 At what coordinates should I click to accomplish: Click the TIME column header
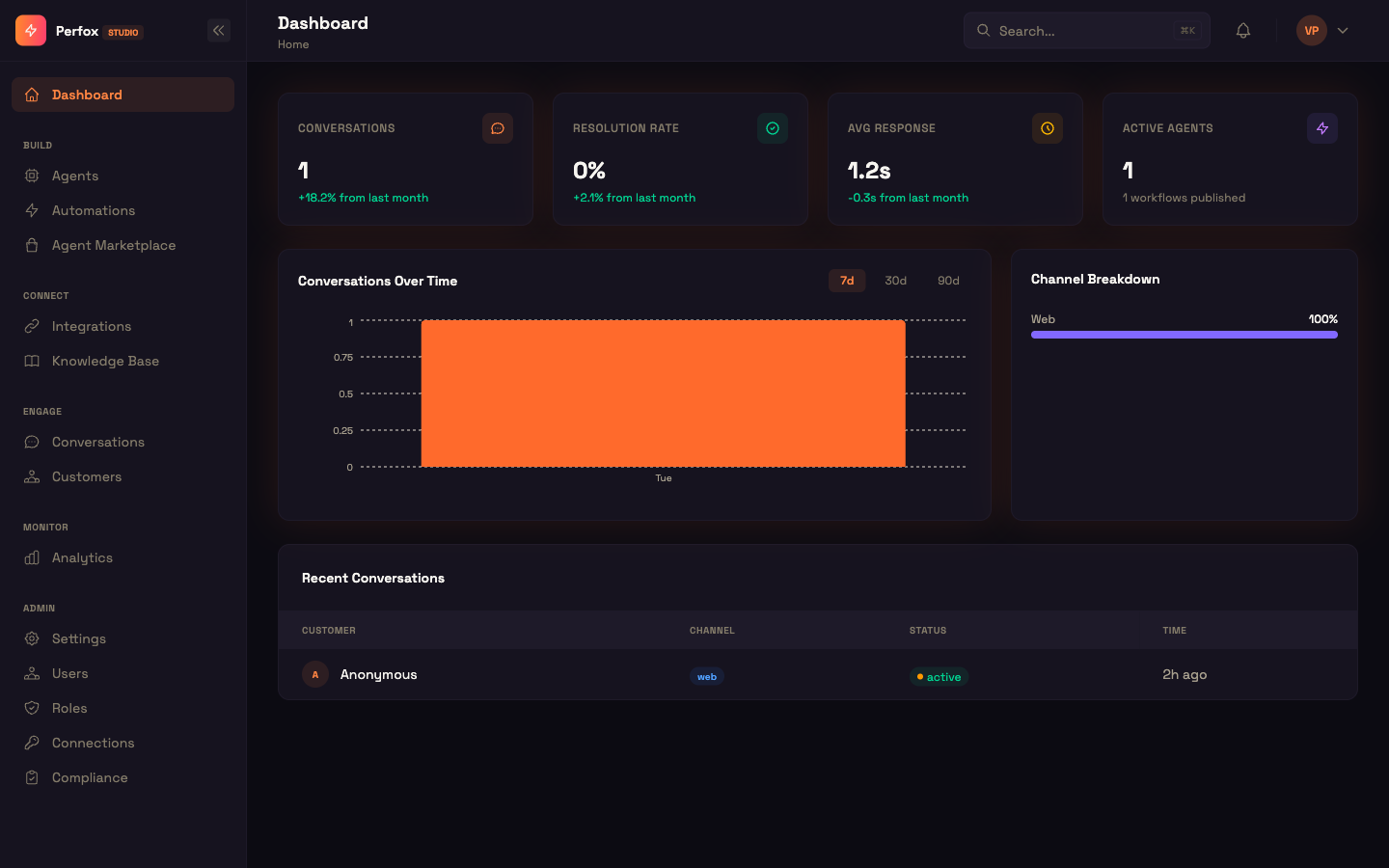point(1174,630)
